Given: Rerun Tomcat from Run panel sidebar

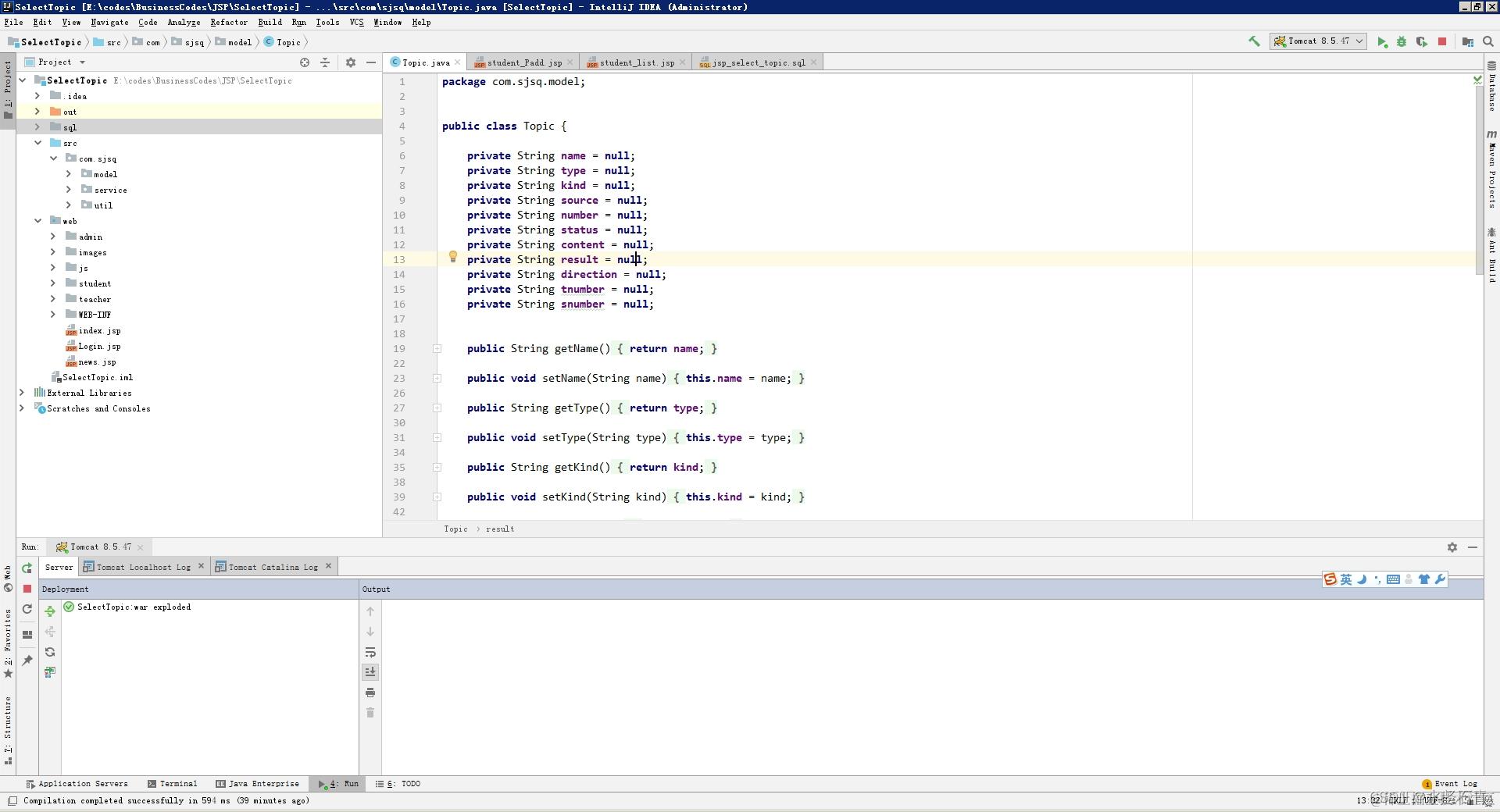Looking at the screenshot, I should tap(27, 568).
